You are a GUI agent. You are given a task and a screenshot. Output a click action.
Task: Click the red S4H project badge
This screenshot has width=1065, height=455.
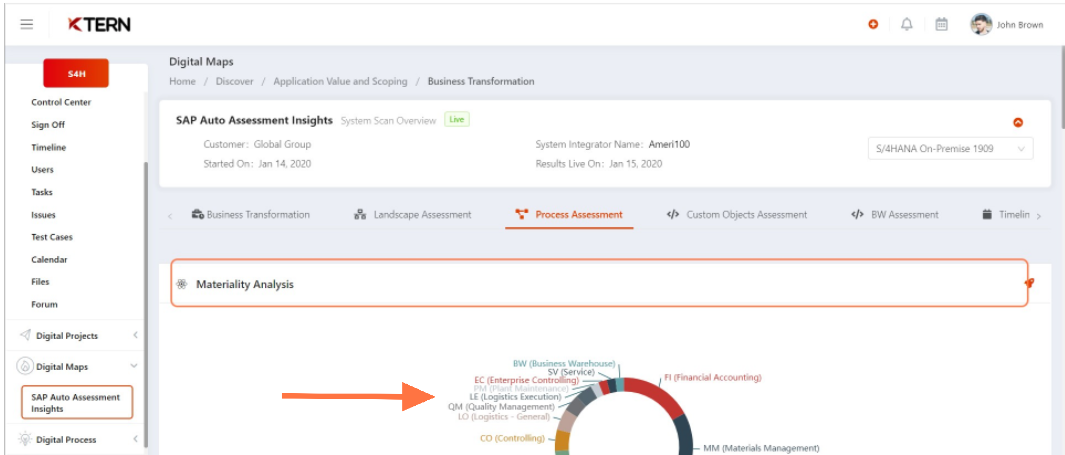click(x=76, y=73)
